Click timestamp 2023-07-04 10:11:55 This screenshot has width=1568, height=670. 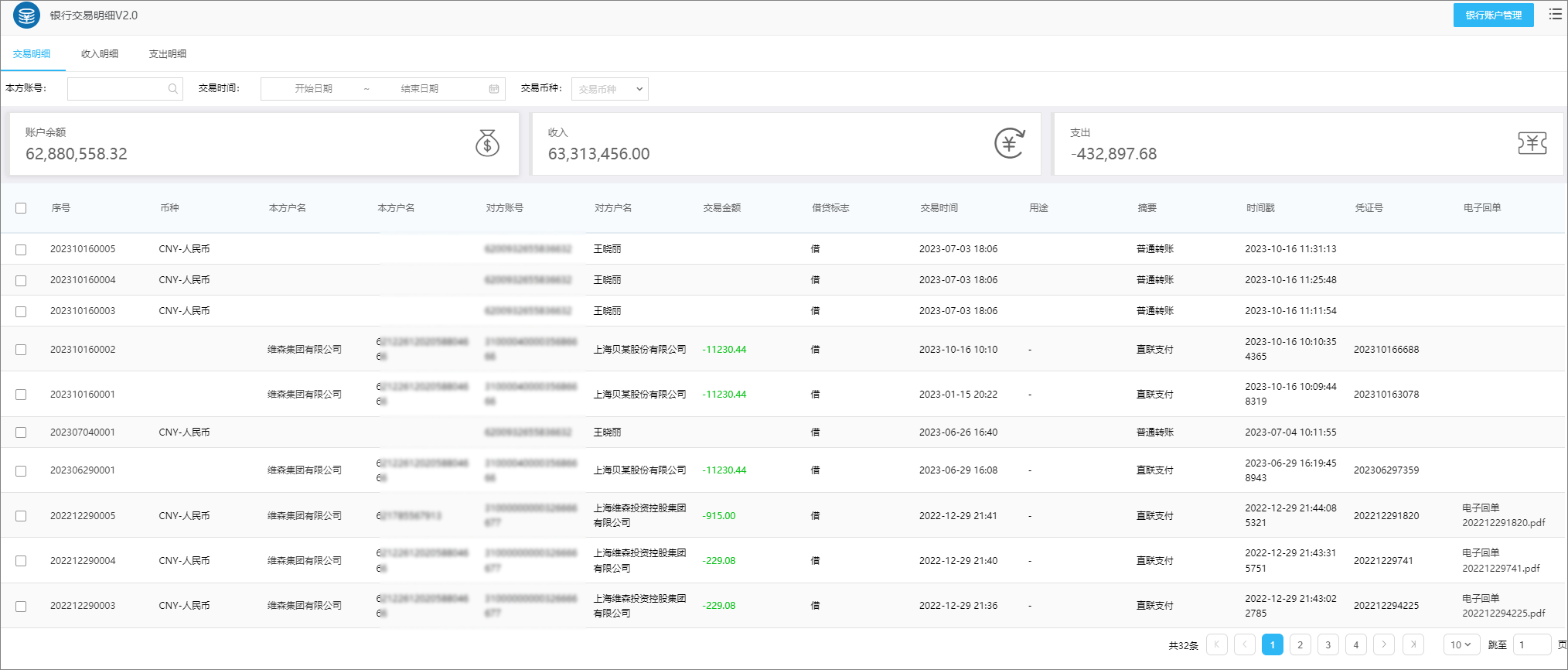[x=1290, y=432]
